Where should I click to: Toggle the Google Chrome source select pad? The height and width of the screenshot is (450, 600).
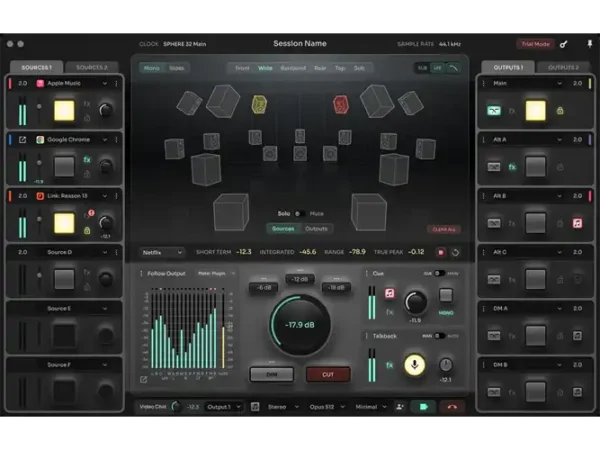(x=64, y=166)
